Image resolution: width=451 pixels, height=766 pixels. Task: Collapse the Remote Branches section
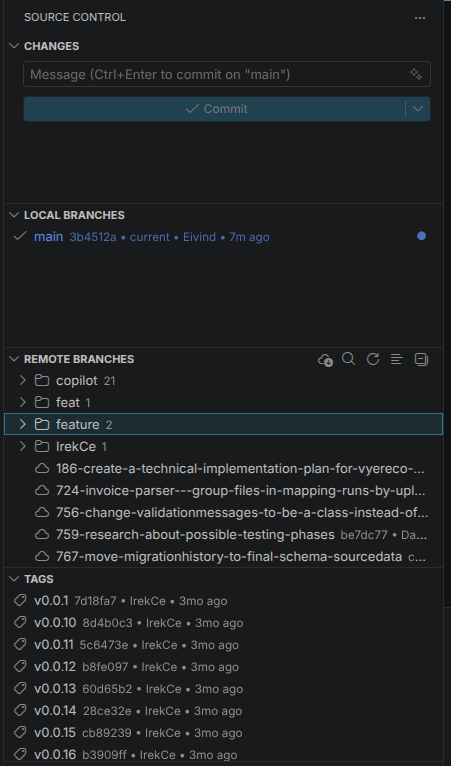(14, 359)
